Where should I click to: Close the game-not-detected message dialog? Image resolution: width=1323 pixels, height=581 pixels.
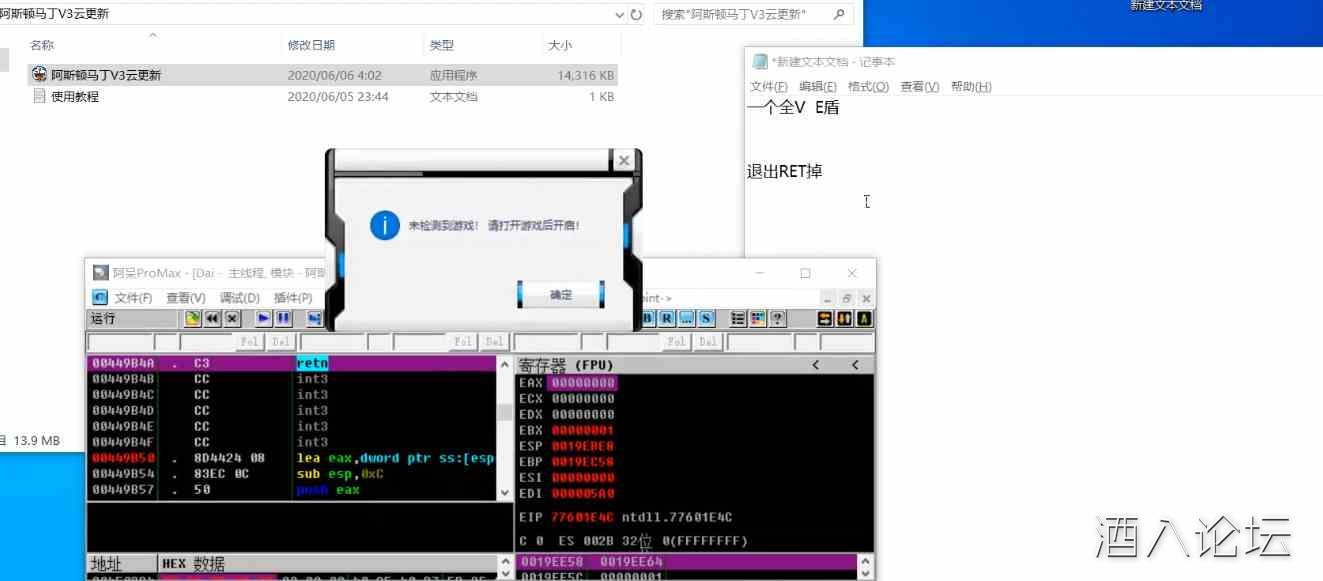coord(624,161)
